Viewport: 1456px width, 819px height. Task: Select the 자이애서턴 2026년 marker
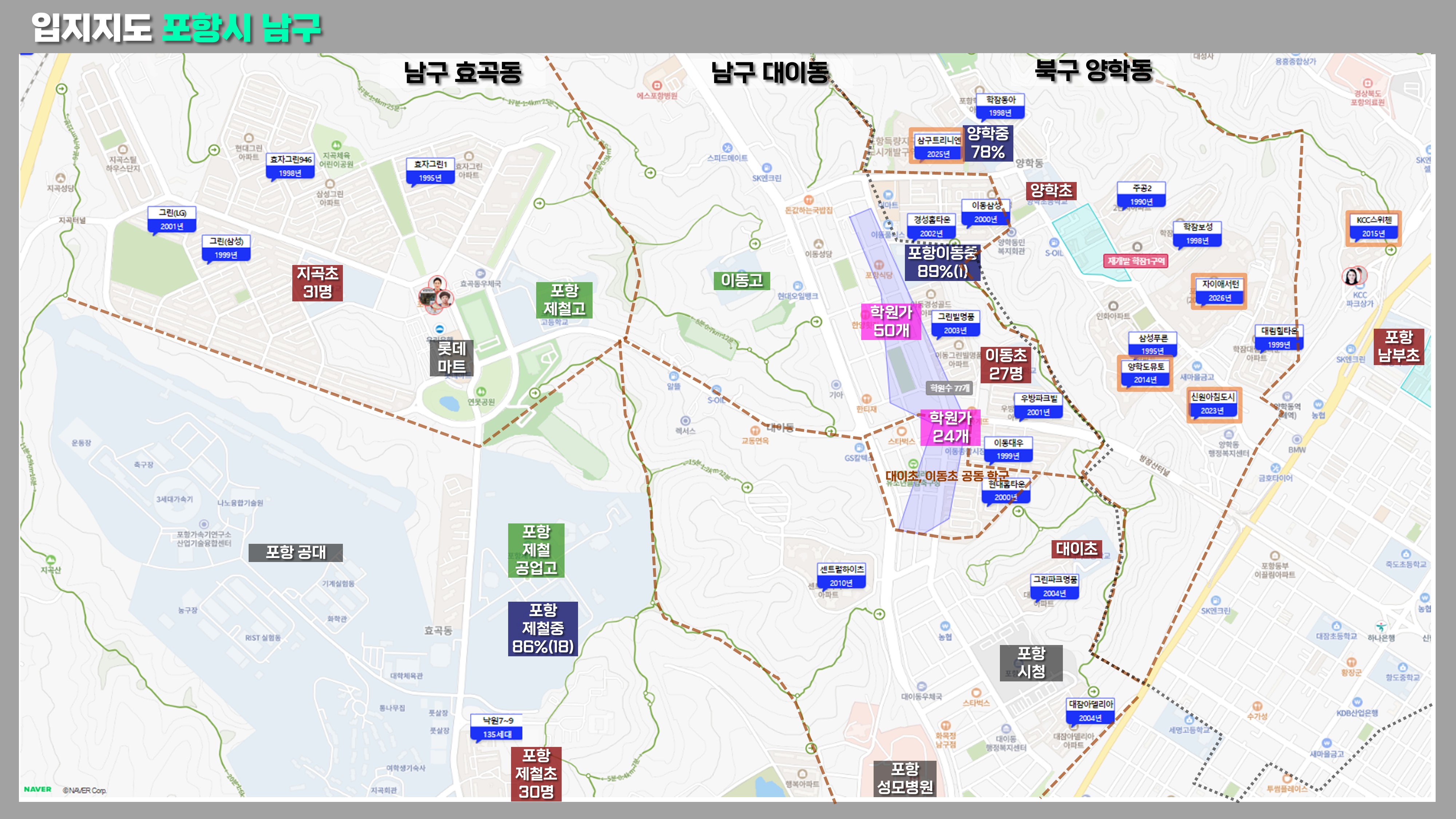click(x=1220, y=291)
